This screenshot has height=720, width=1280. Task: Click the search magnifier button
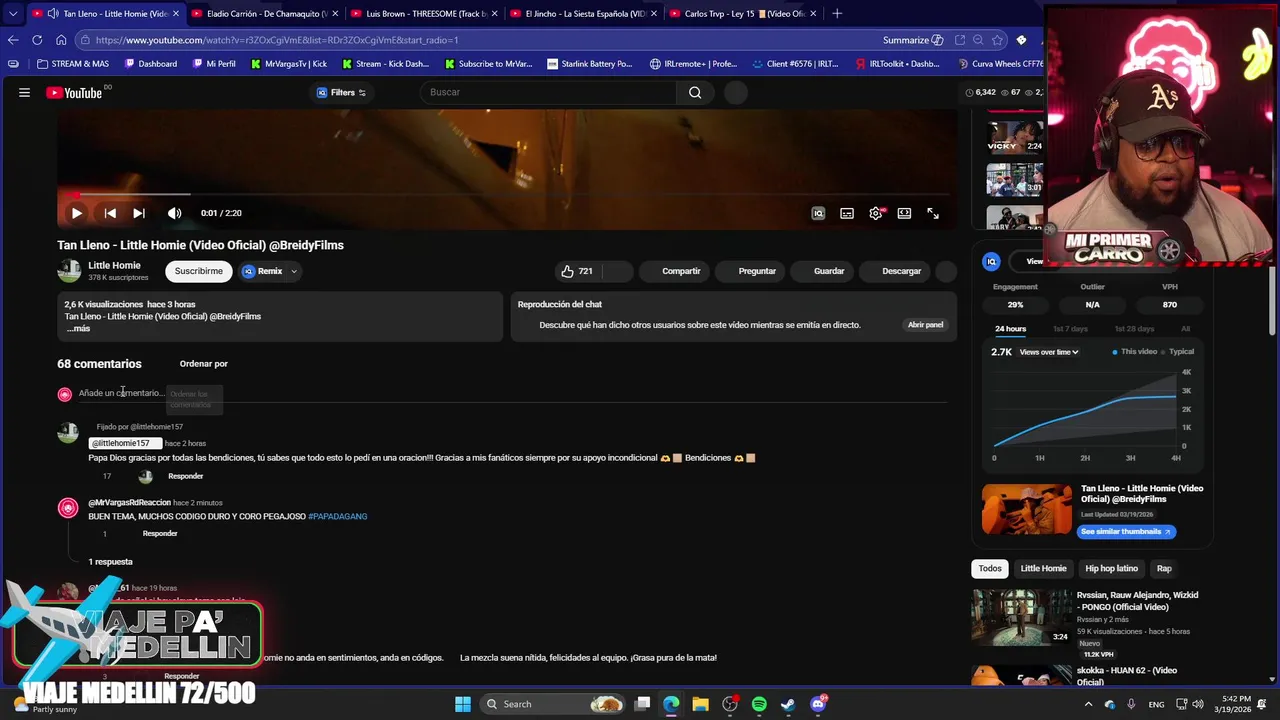695,92
